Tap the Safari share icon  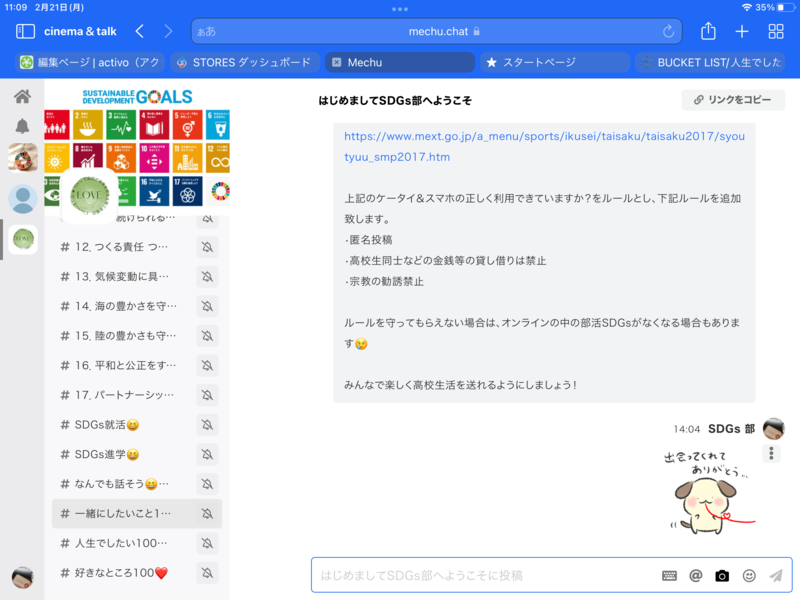pyautogui.click(x=708, y=31)
